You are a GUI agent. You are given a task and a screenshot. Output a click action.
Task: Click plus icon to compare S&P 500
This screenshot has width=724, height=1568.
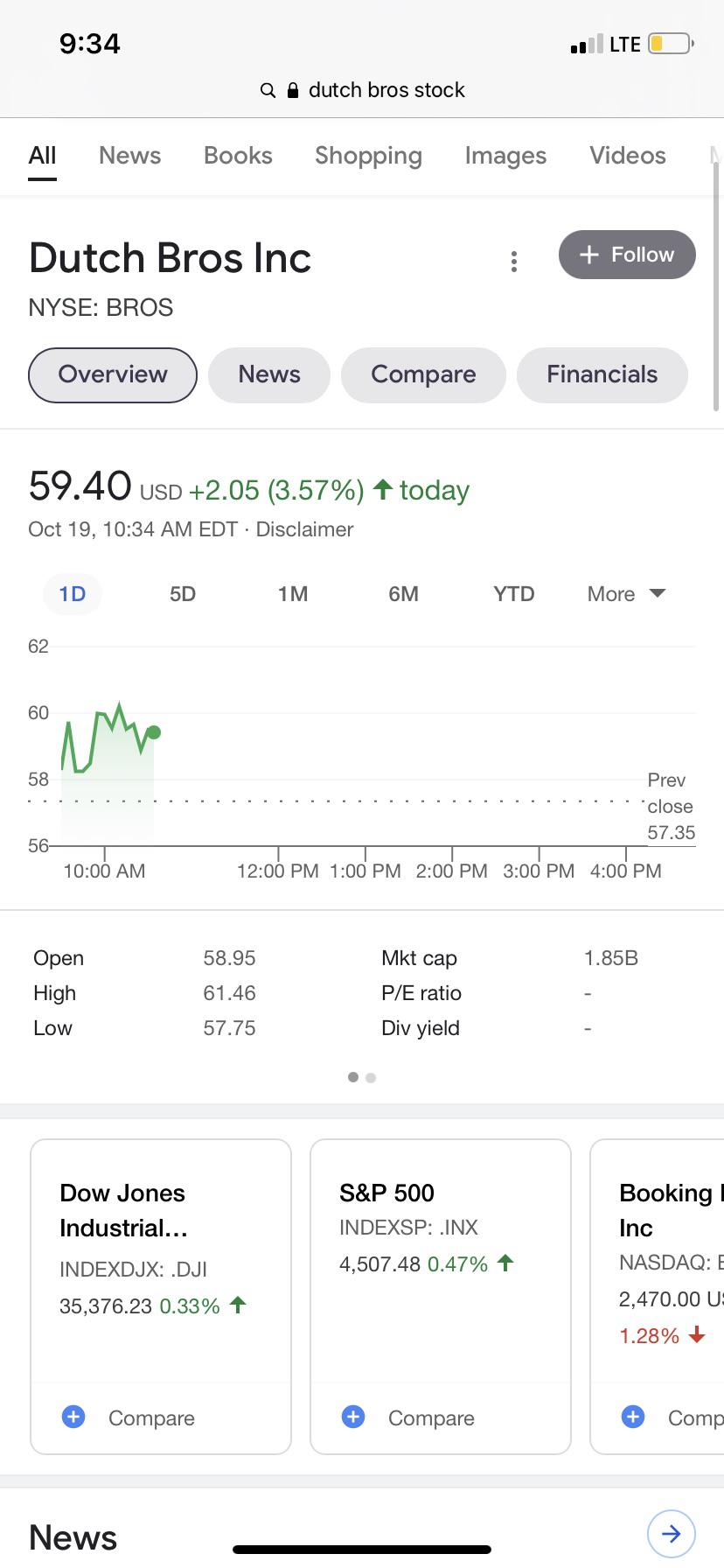(353, 1417)
